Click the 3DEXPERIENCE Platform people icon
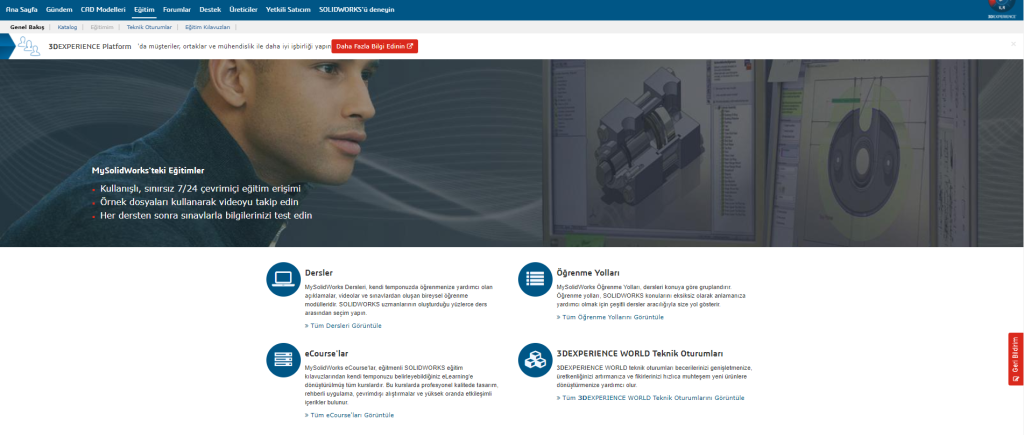 [x=27, y=46]
